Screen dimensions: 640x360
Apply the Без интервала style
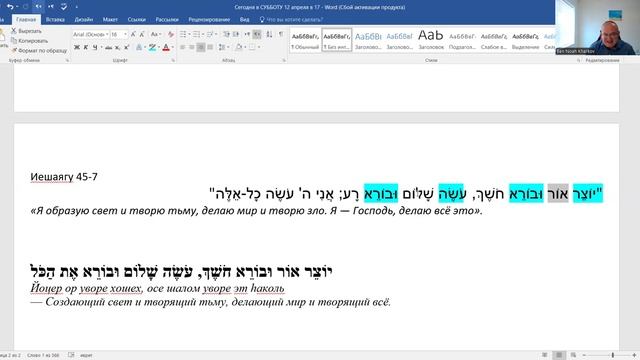(x=337, y=40)
